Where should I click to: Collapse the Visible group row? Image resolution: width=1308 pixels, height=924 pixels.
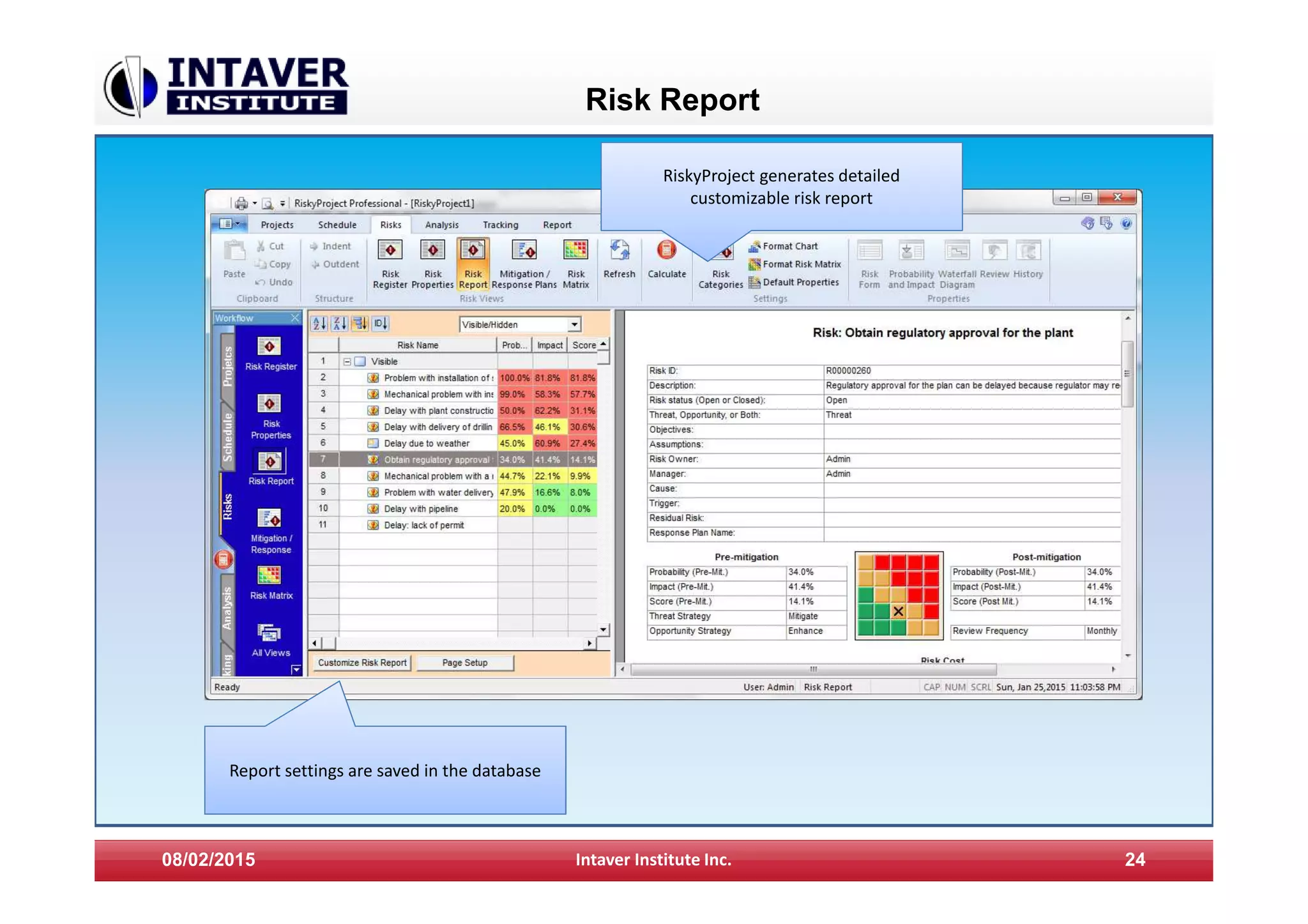pyautogui.click(x=347, y=361)
